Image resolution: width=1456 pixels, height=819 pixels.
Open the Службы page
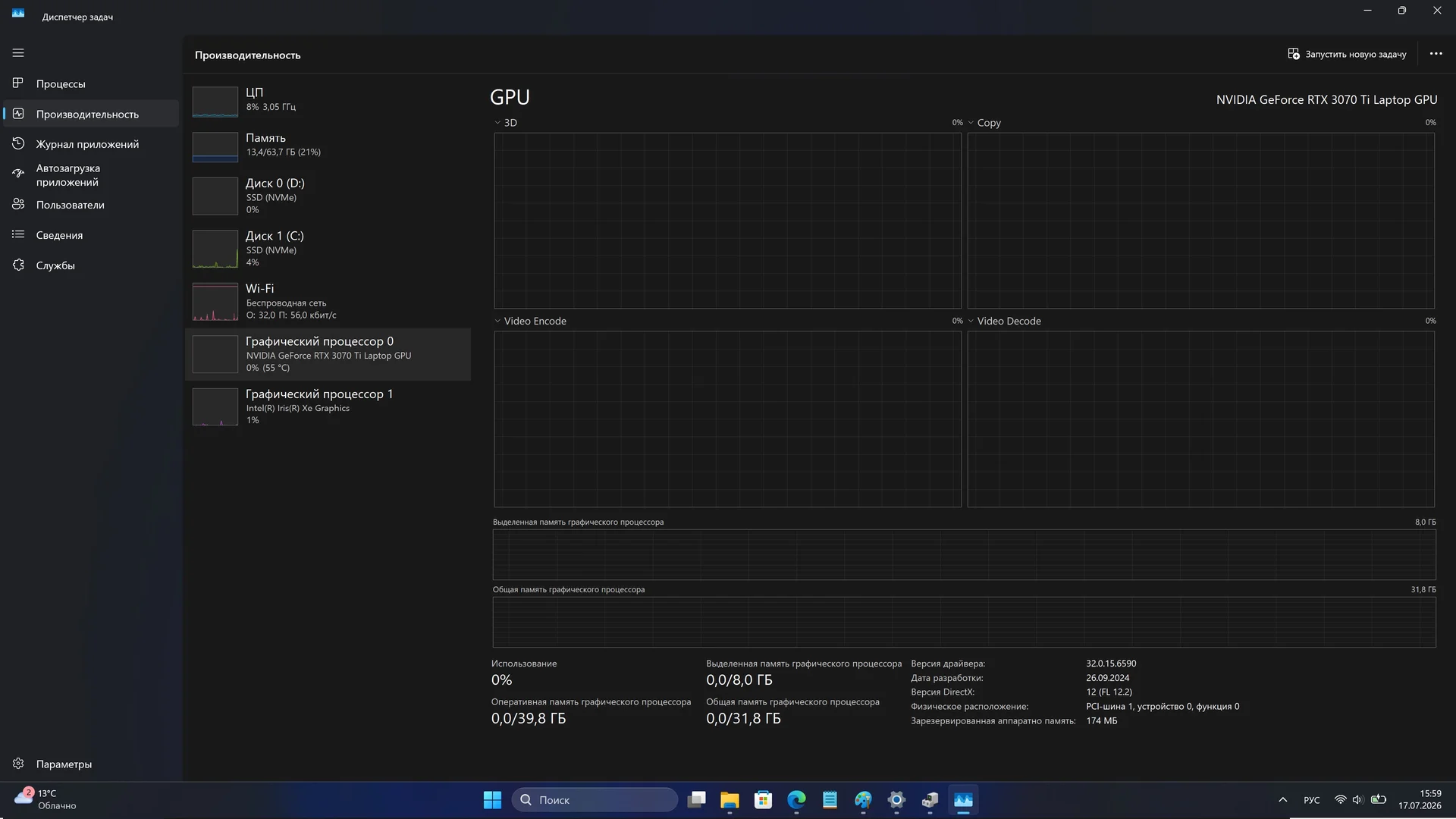pyautogui.click(x=91, y=265)
